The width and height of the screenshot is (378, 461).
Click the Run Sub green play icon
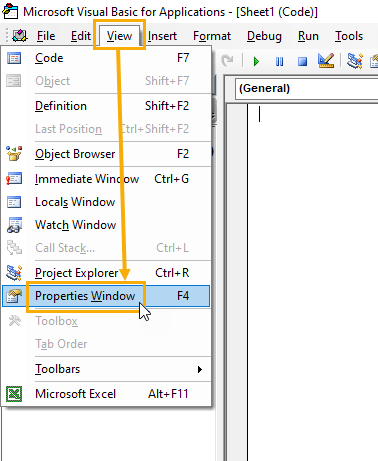coord(256,62)
